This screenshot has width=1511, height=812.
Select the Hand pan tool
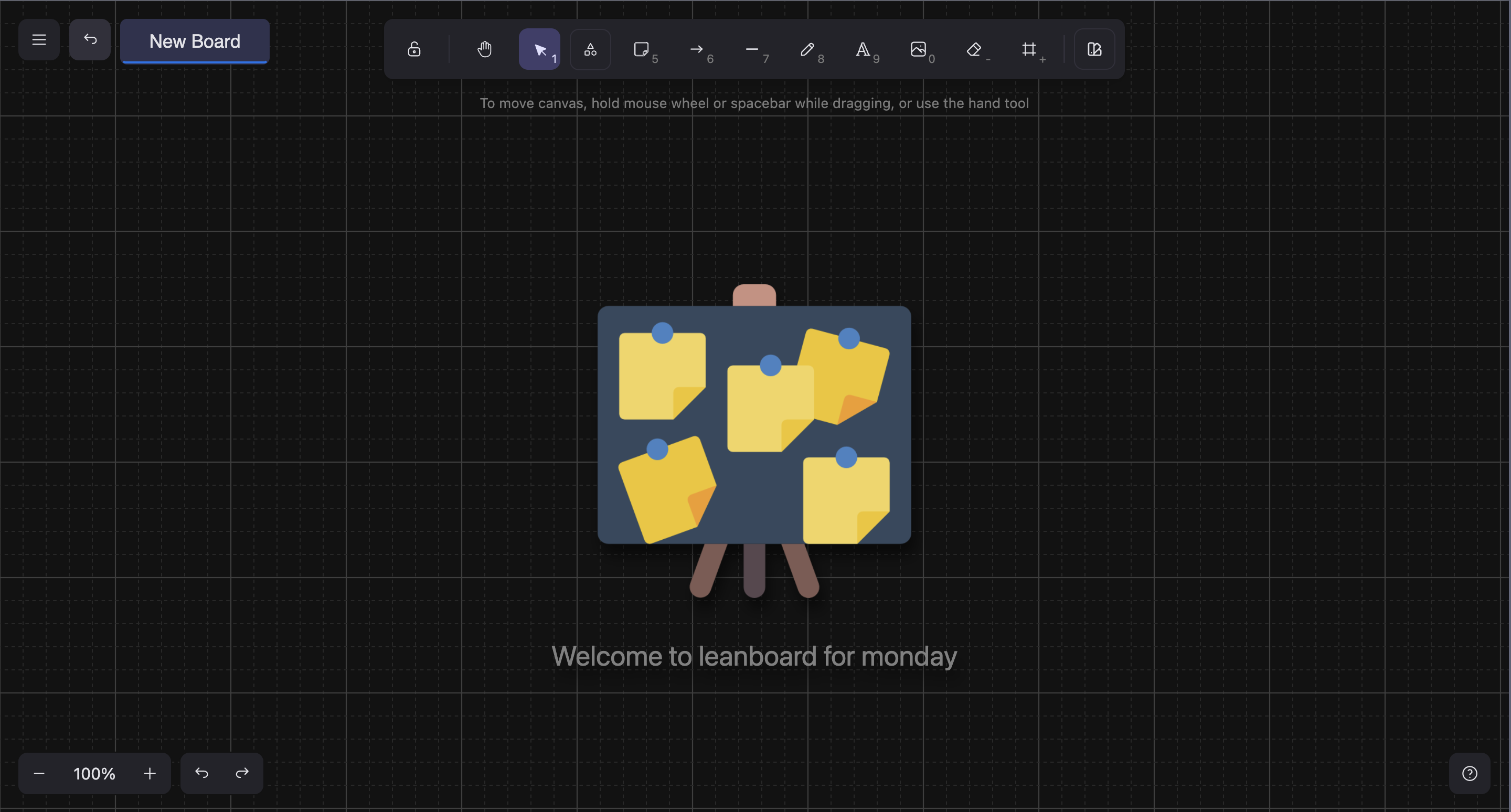click(484, 49)
